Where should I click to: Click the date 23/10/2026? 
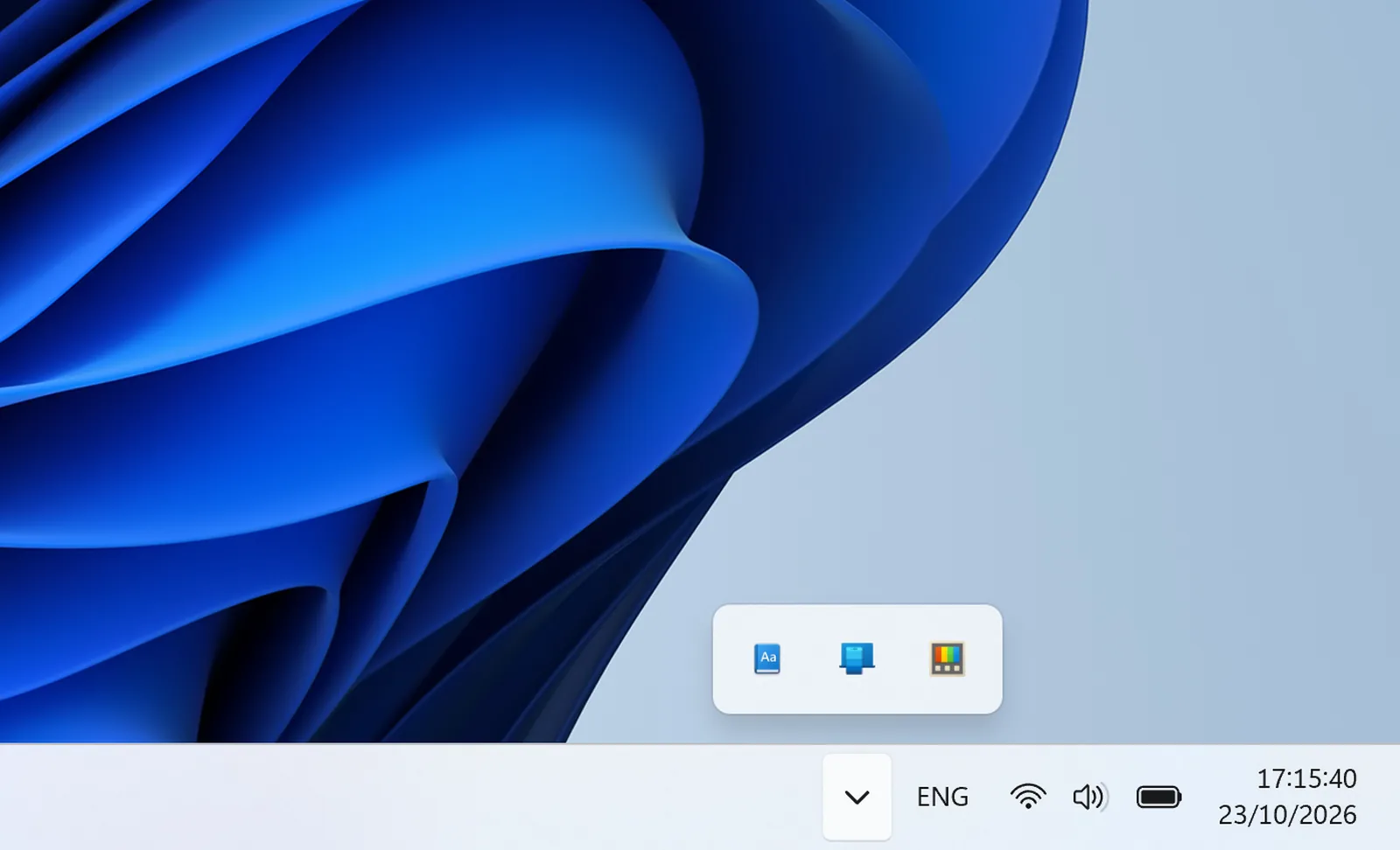tap(1287, 815)
